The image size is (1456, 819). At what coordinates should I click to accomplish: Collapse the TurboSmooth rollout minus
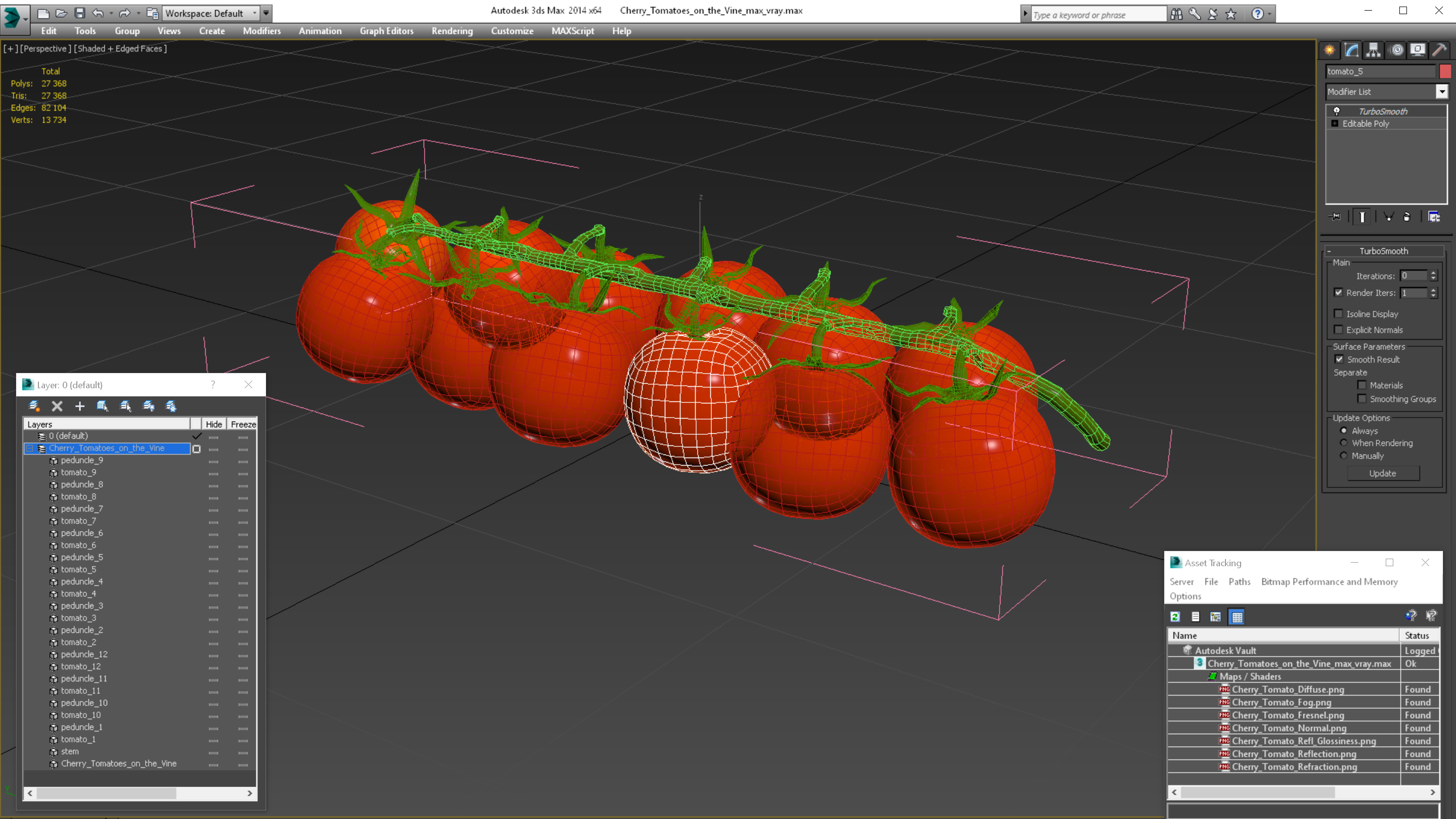tap(1329, 251)
